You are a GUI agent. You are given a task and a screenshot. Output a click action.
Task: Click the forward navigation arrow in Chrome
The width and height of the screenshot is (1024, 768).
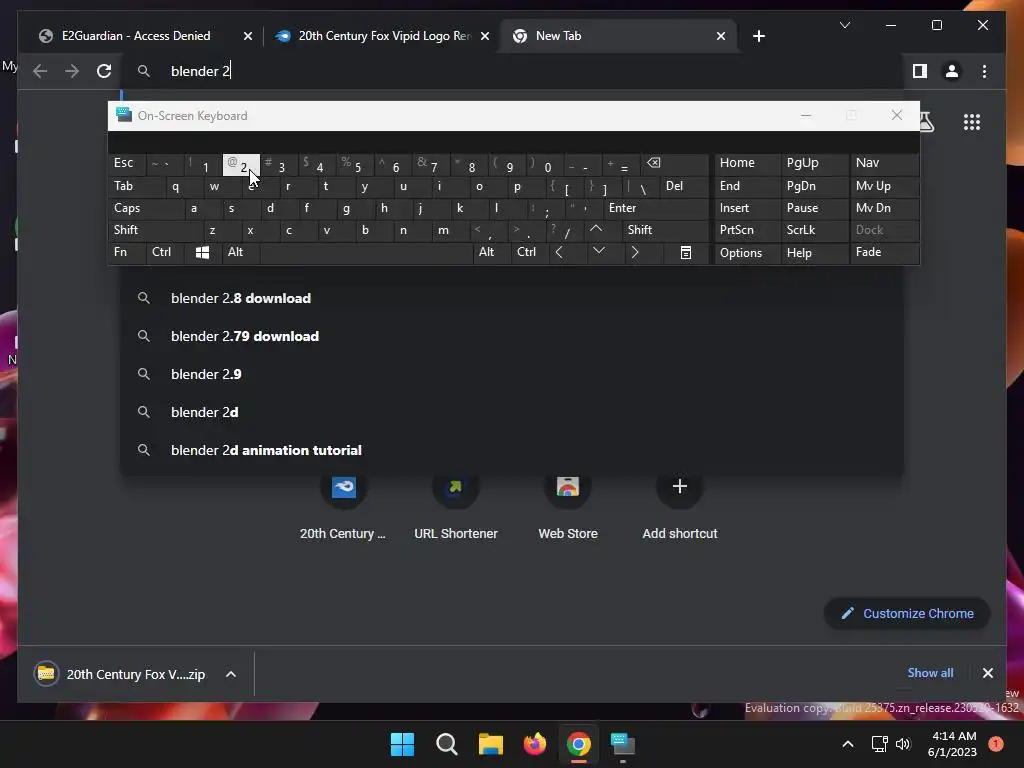point(72,71)
